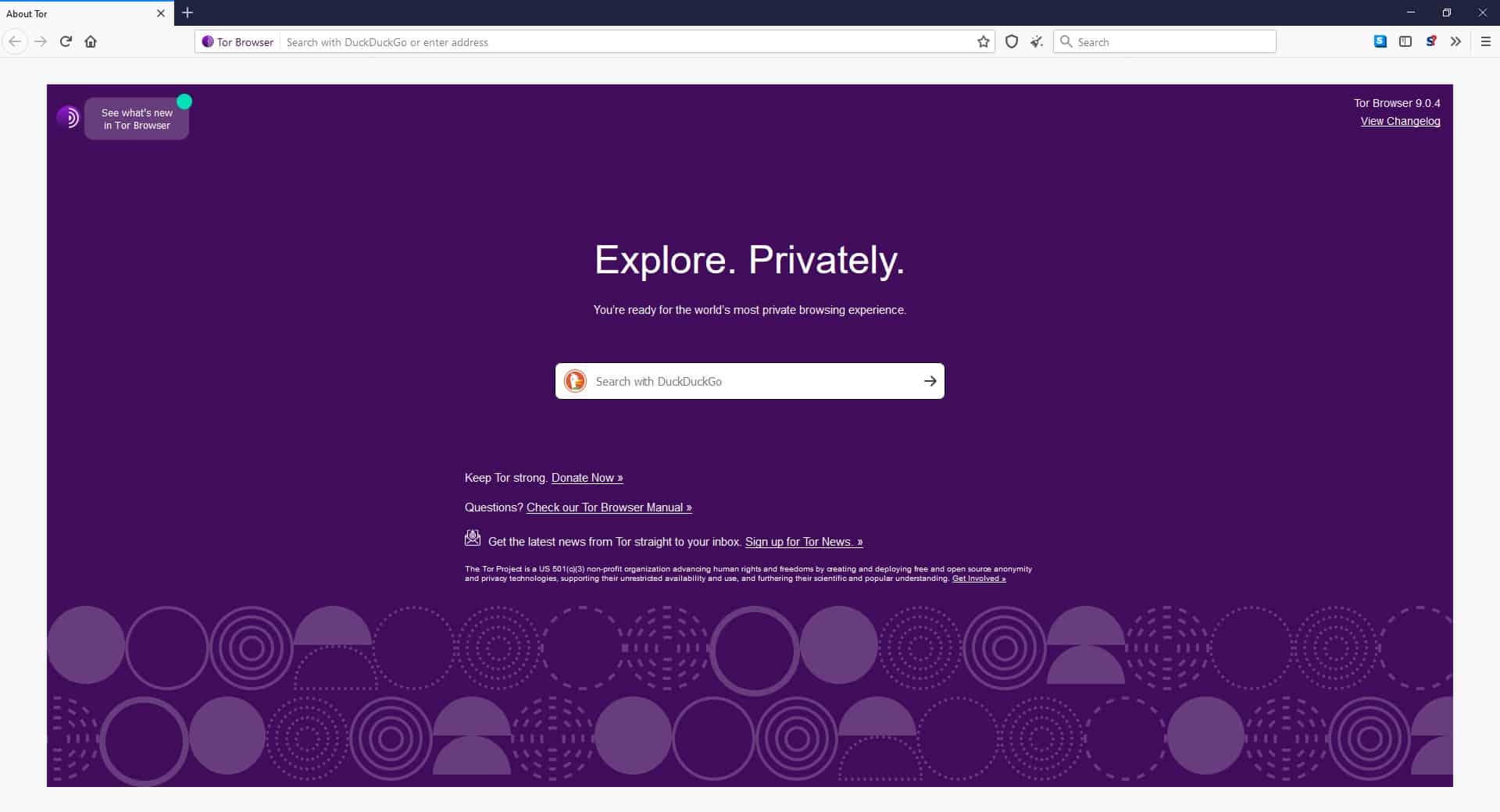Click See what's new in Tor Browser
The height and width of the screenshot is (812, 1500).
(137, 119)
